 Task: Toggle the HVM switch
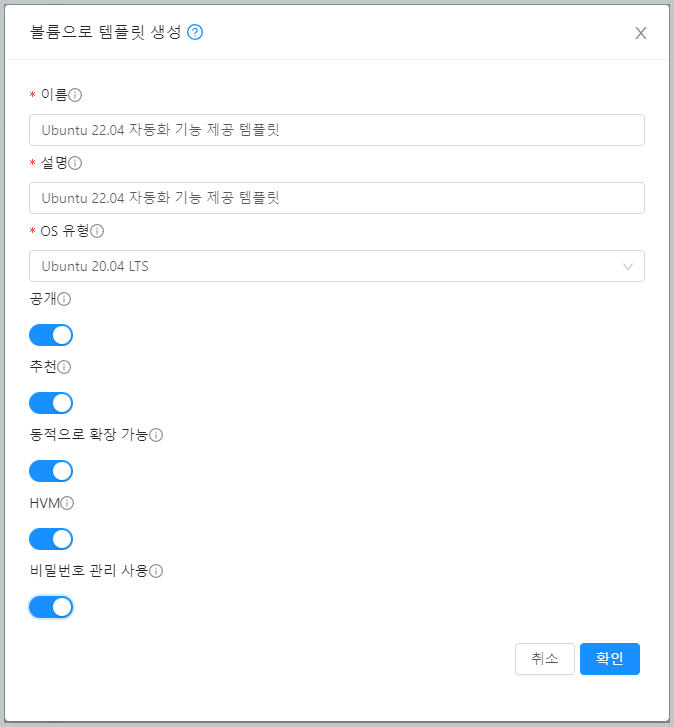(51, 539)
